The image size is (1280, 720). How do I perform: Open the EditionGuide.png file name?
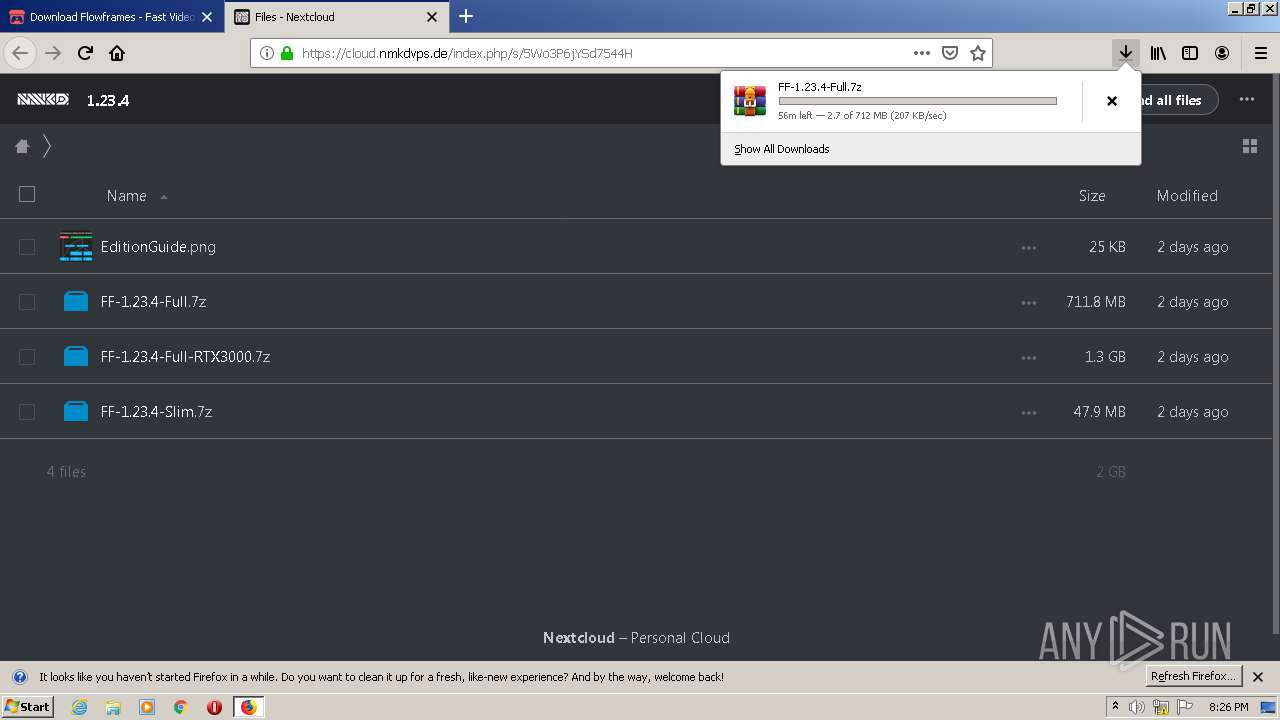[x=158, y=247]
